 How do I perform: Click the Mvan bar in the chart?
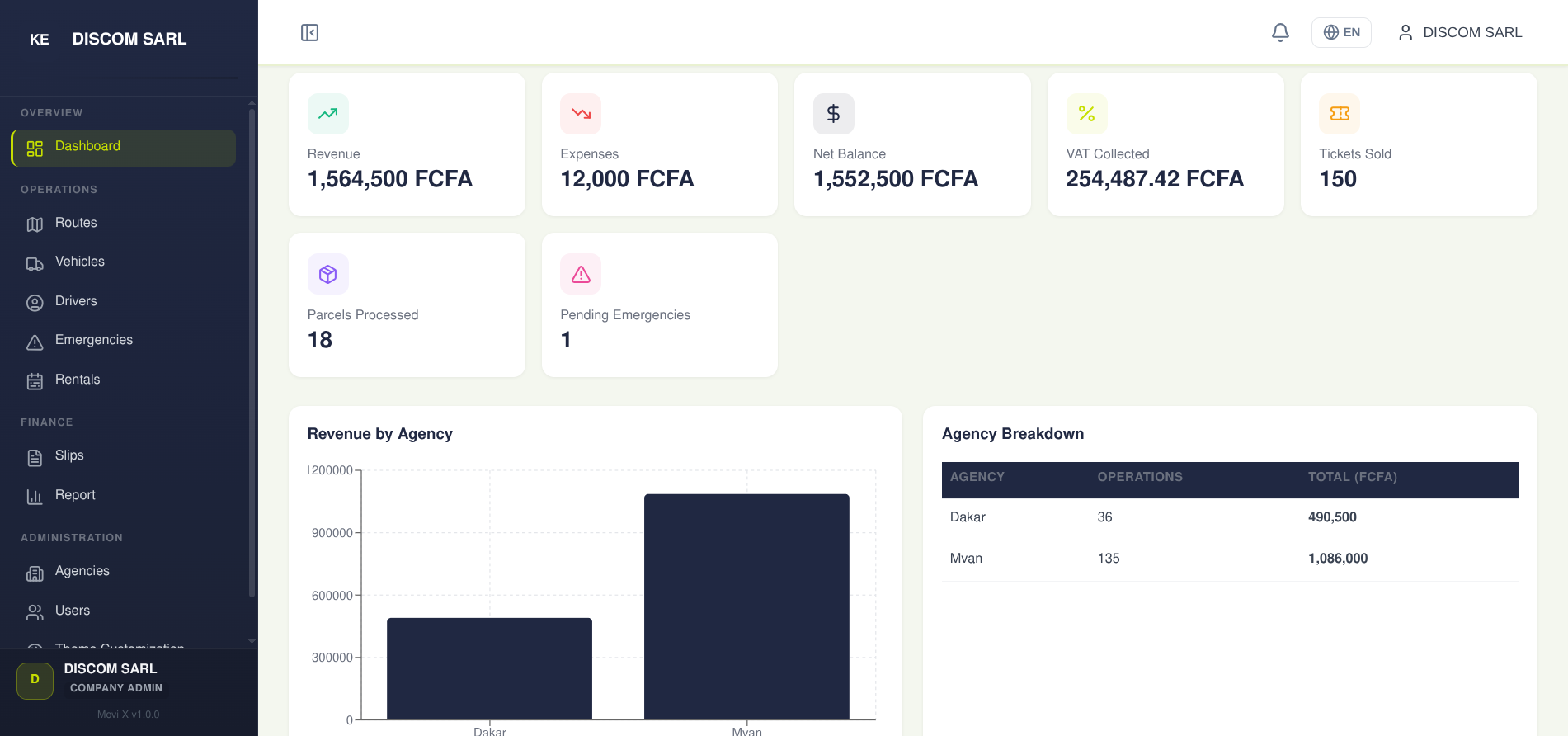click(x=746, y=606)
